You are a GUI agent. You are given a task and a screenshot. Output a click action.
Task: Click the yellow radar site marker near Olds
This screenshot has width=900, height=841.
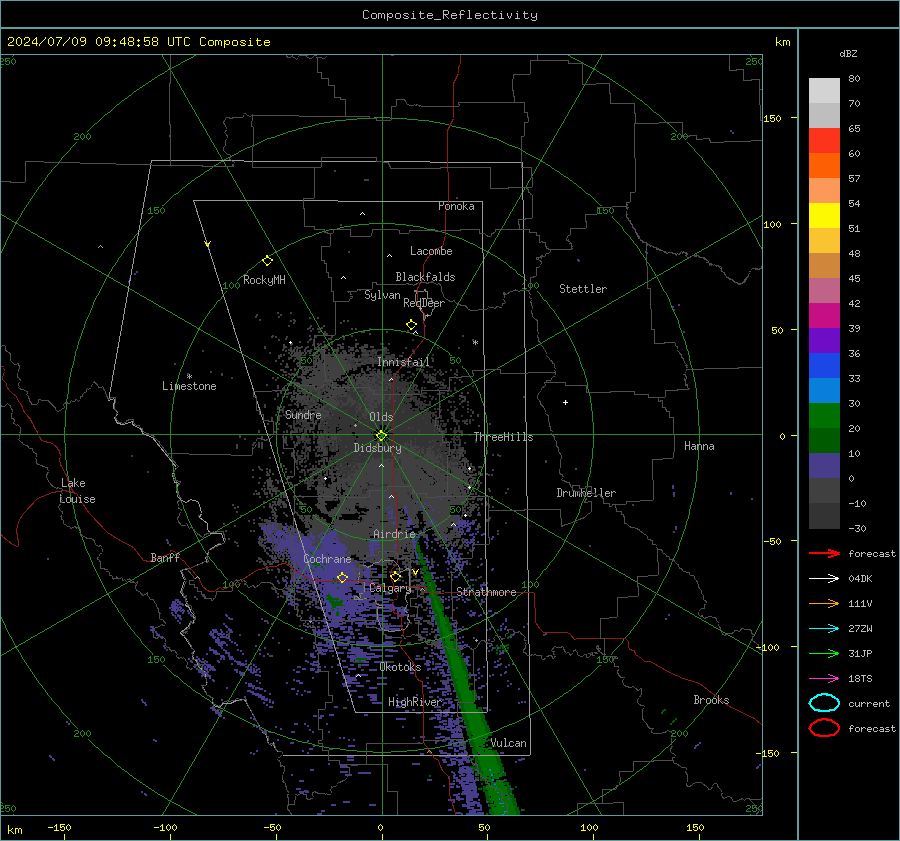click(x=381, y=436)
